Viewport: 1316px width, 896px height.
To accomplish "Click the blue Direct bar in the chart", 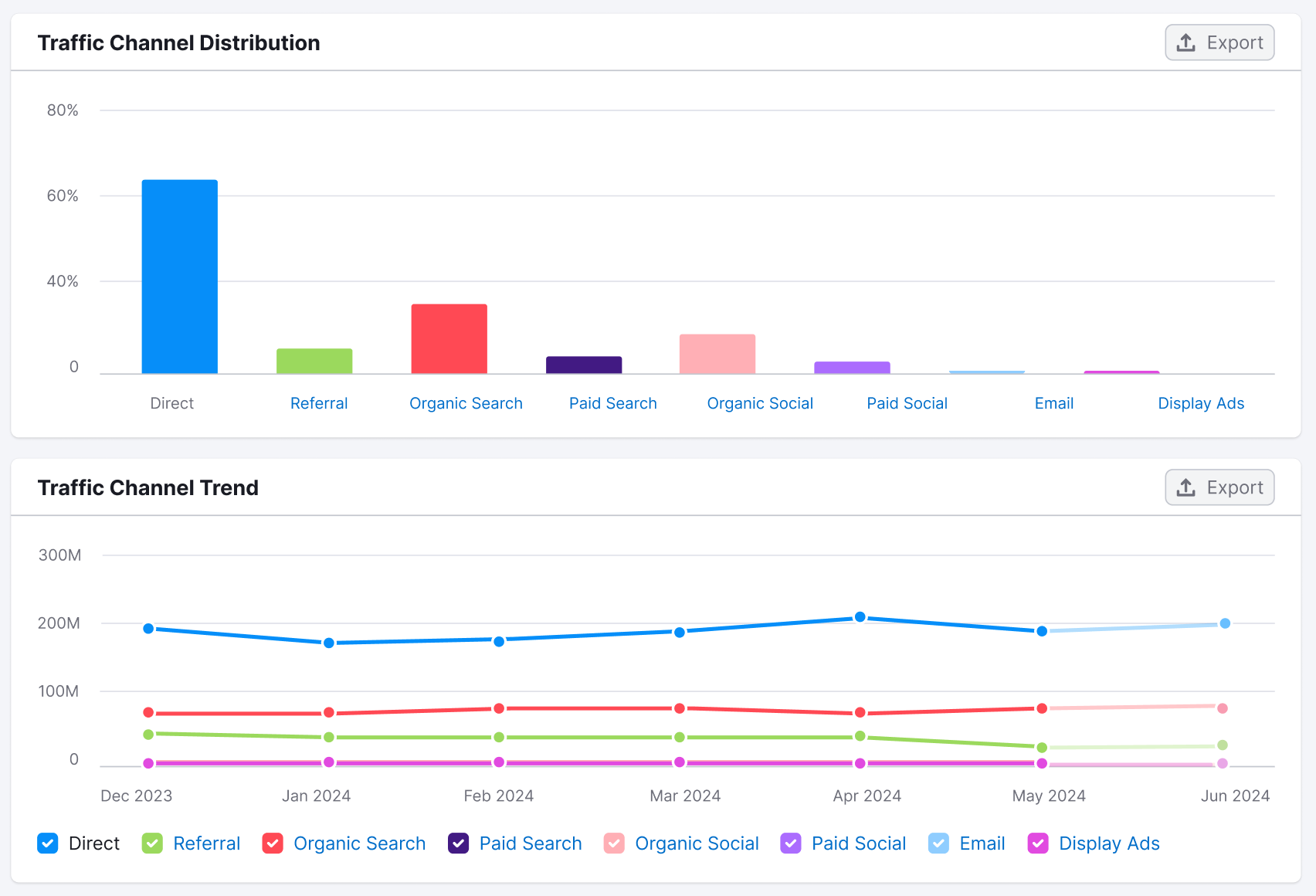I will (x=179, y=274).
